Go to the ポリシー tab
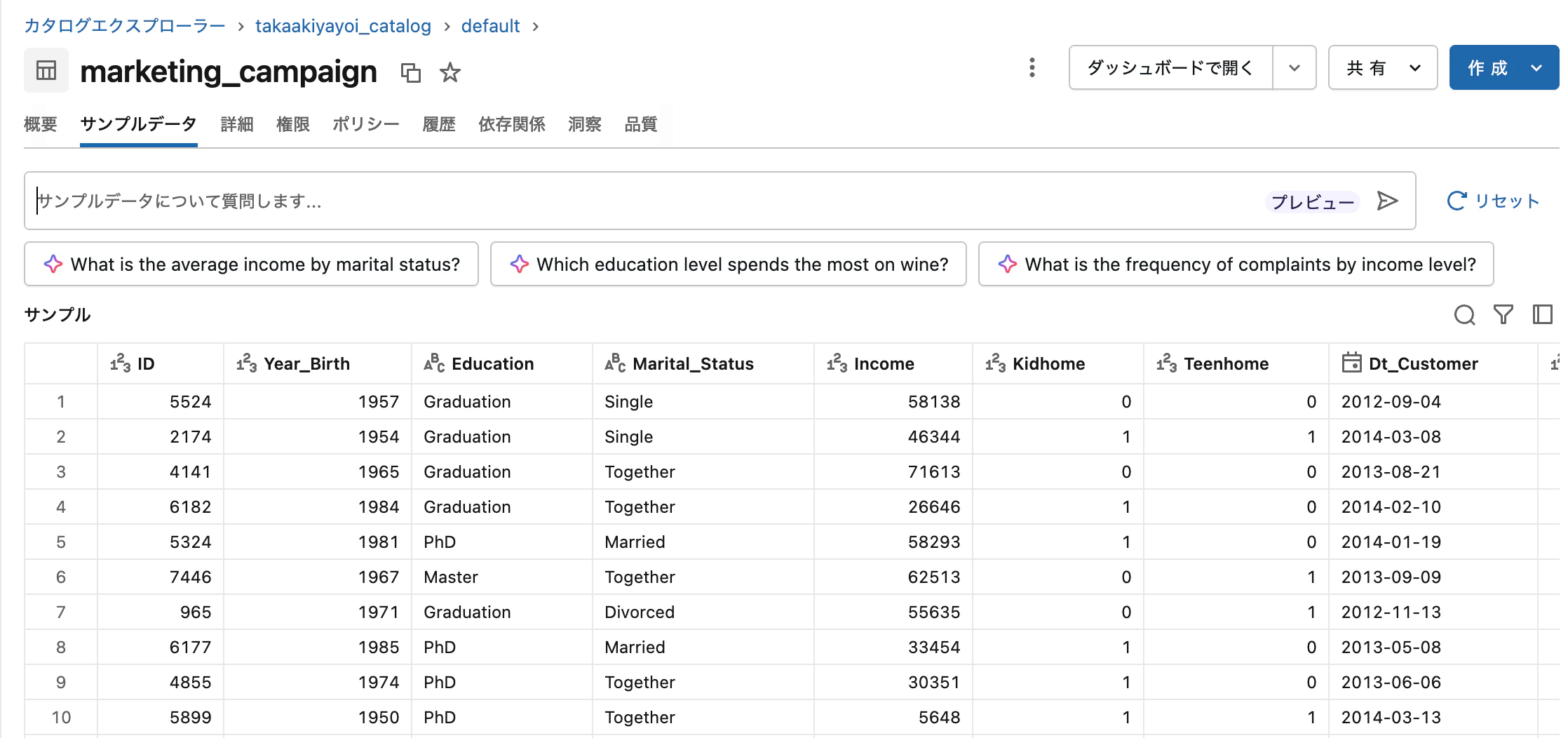1568x738 pixels. [x=365, y=125]
